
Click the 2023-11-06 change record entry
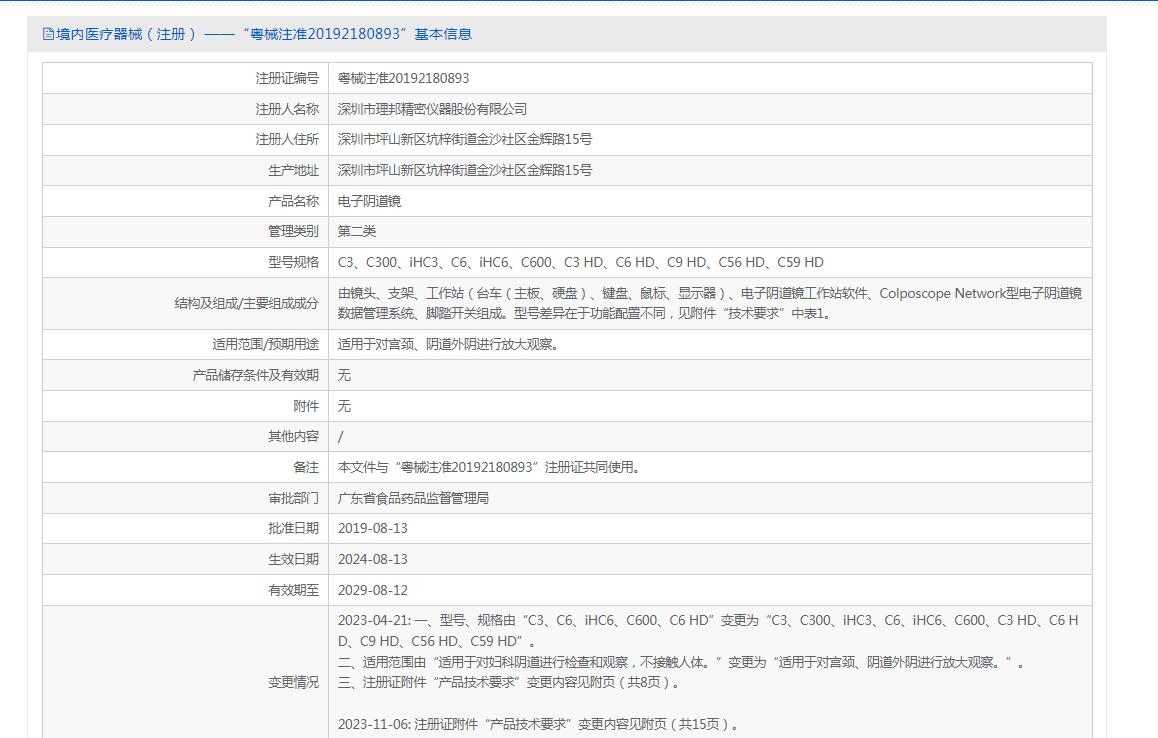tap(538, 724)
